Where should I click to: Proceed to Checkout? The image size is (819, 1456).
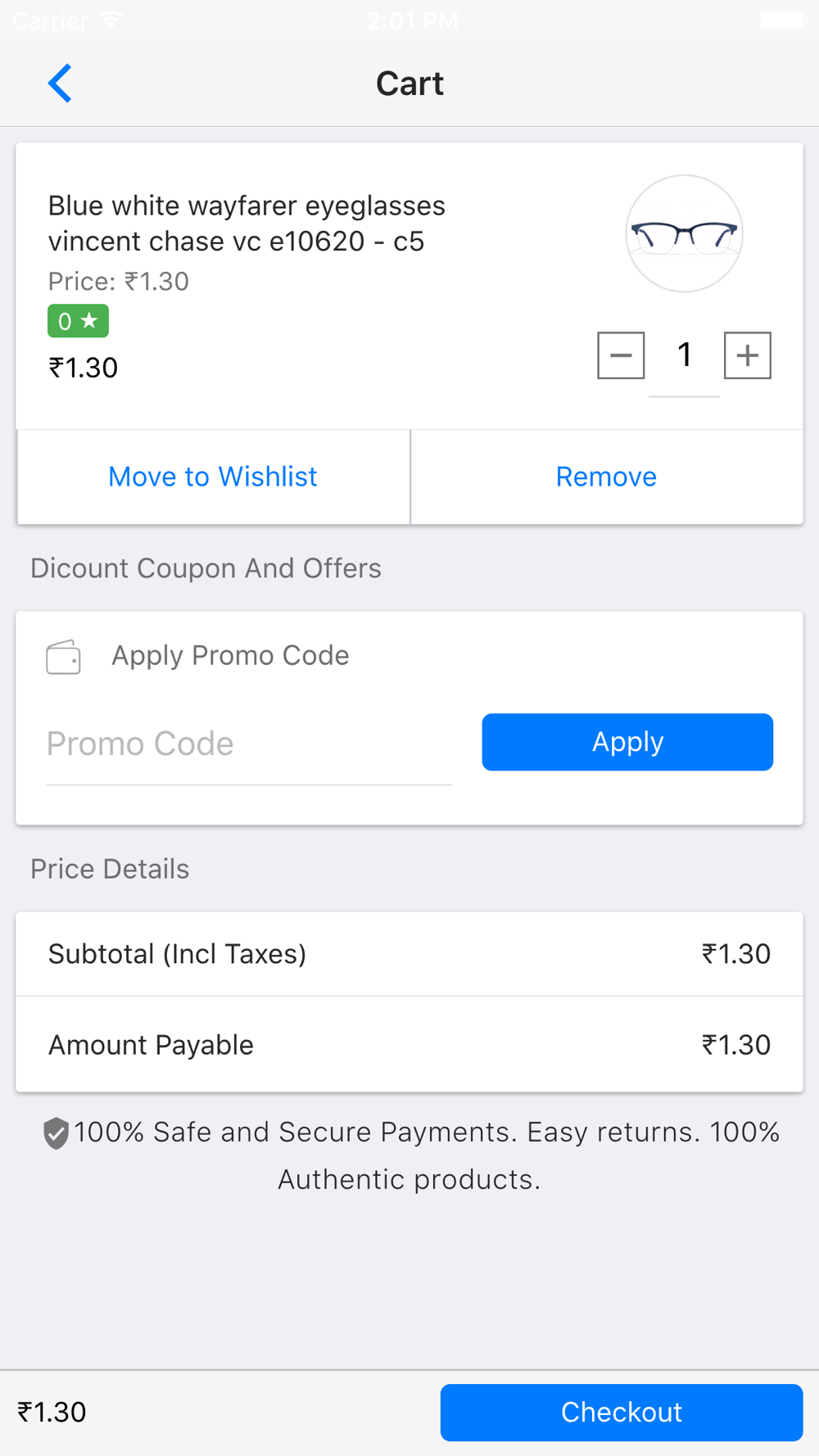622,1413
